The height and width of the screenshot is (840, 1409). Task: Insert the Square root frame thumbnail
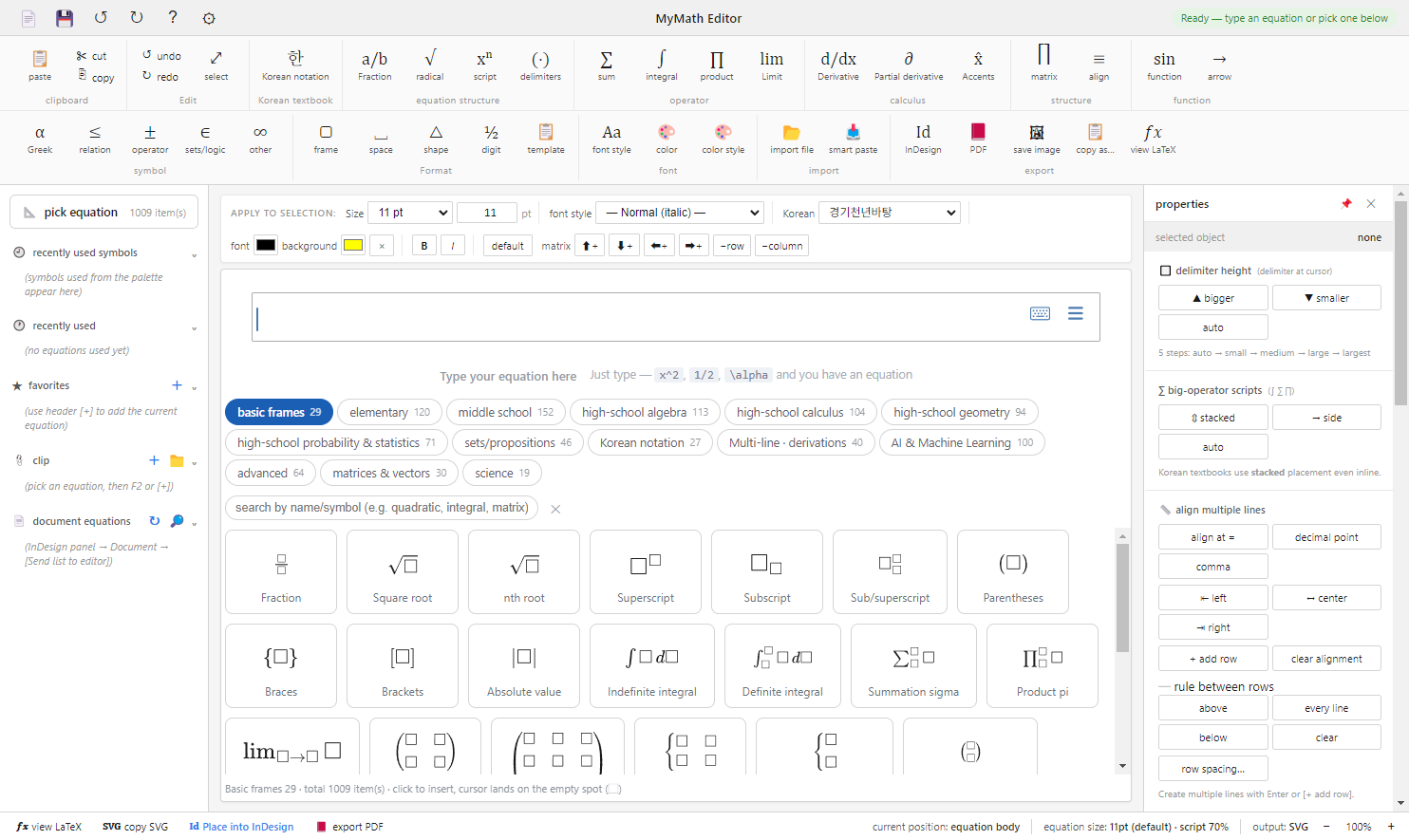click(x=403, y=571)
